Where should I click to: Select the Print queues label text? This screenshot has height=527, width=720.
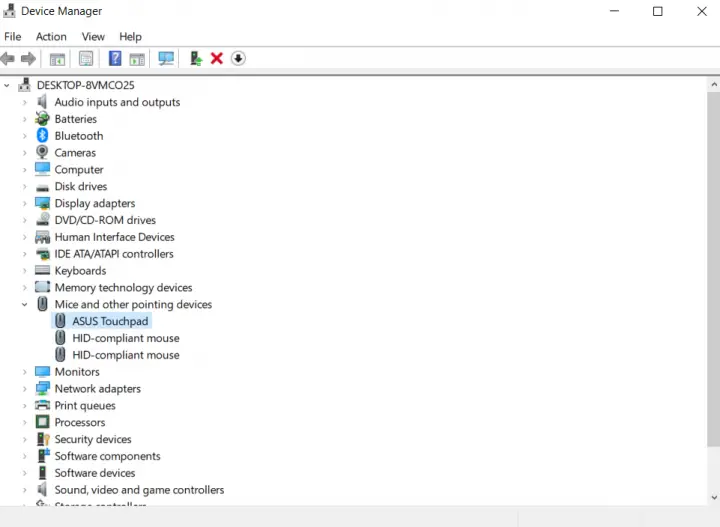tap(85, 405)
